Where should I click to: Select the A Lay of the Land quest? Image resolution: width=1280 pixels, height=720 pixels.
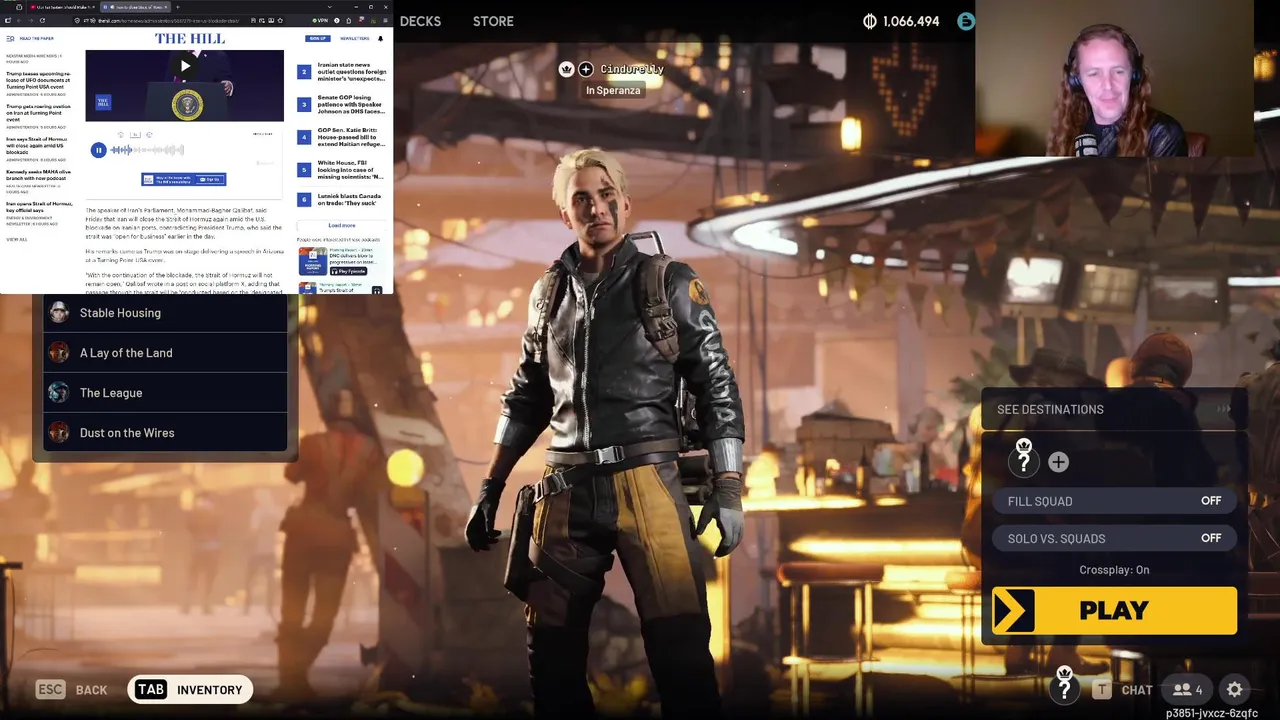[165, 353]
